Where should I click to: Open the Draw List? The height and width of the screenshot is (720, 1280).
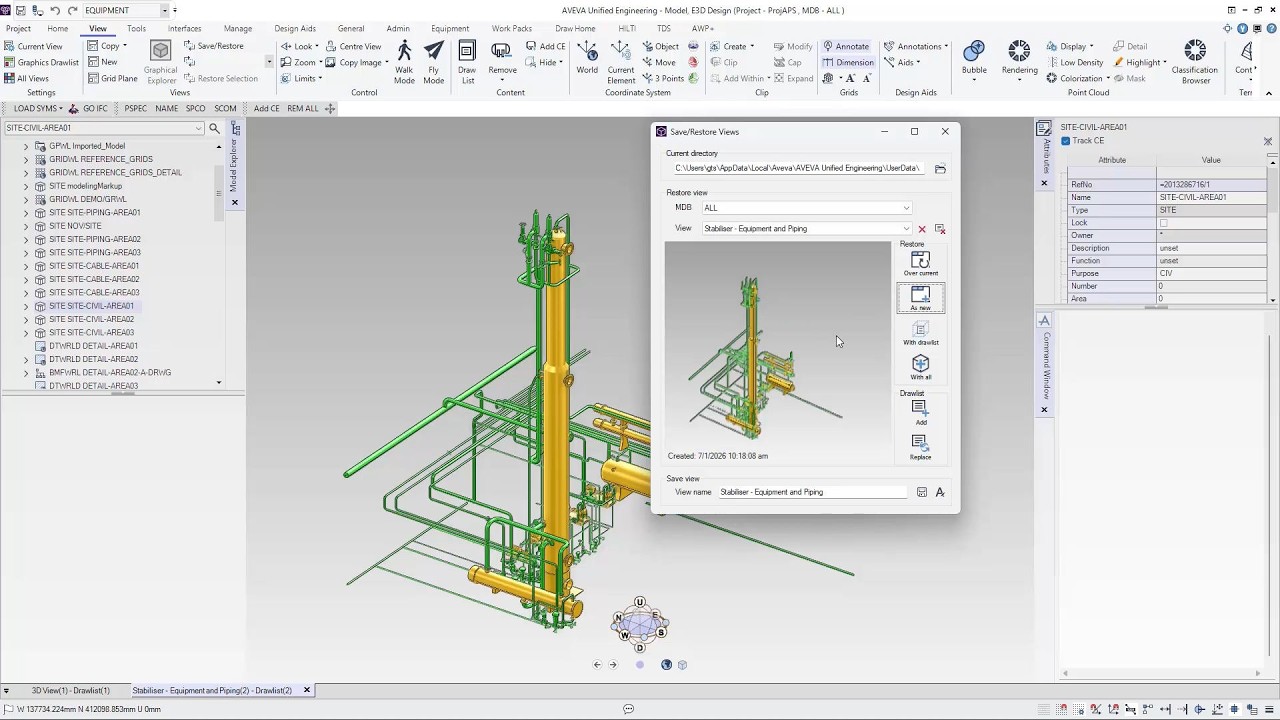pos(467,62)
